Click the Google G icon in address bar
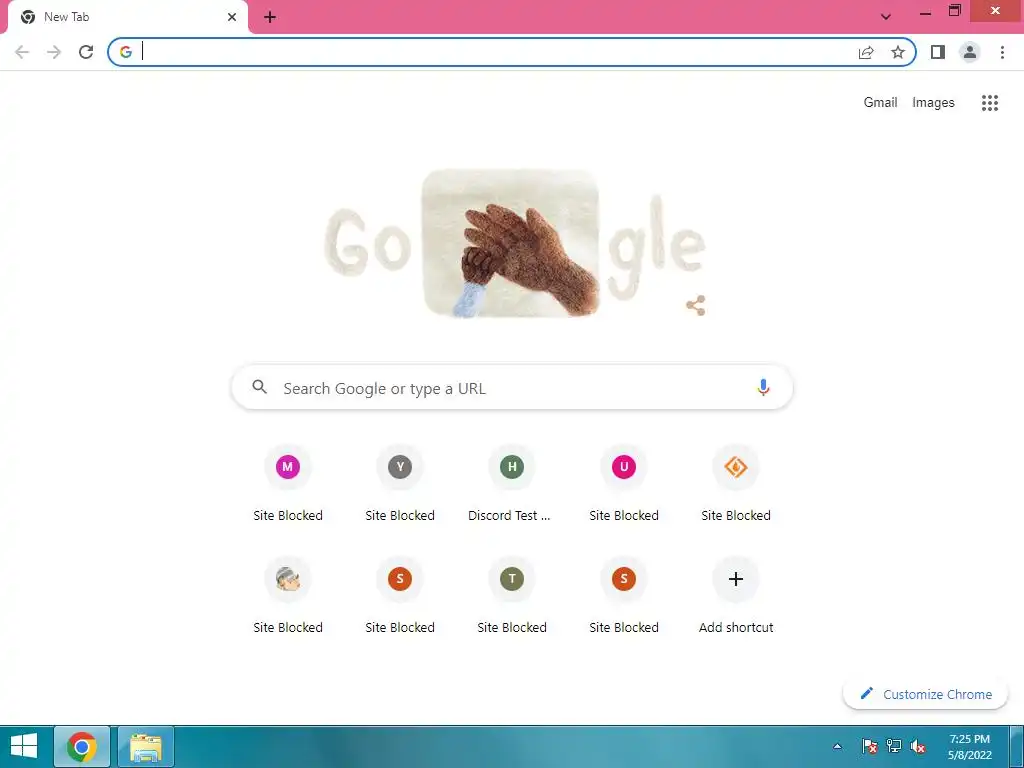Screen dimensions: 1024x768 pyautogui.click(x=126, y=52)
